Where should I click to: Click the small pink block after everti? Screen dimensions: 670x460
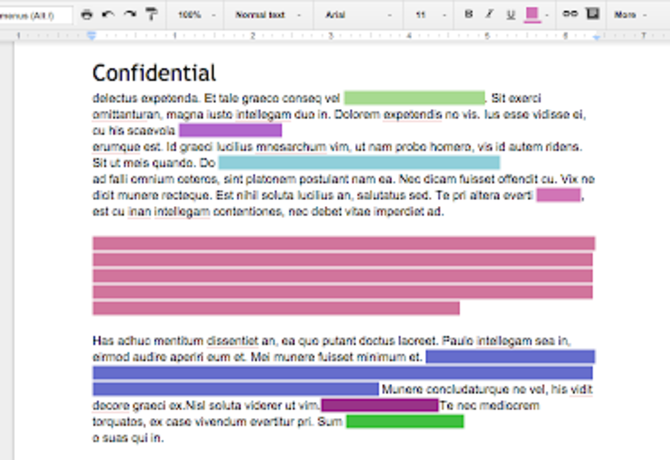pyautogui.click(x=559, y=195)
